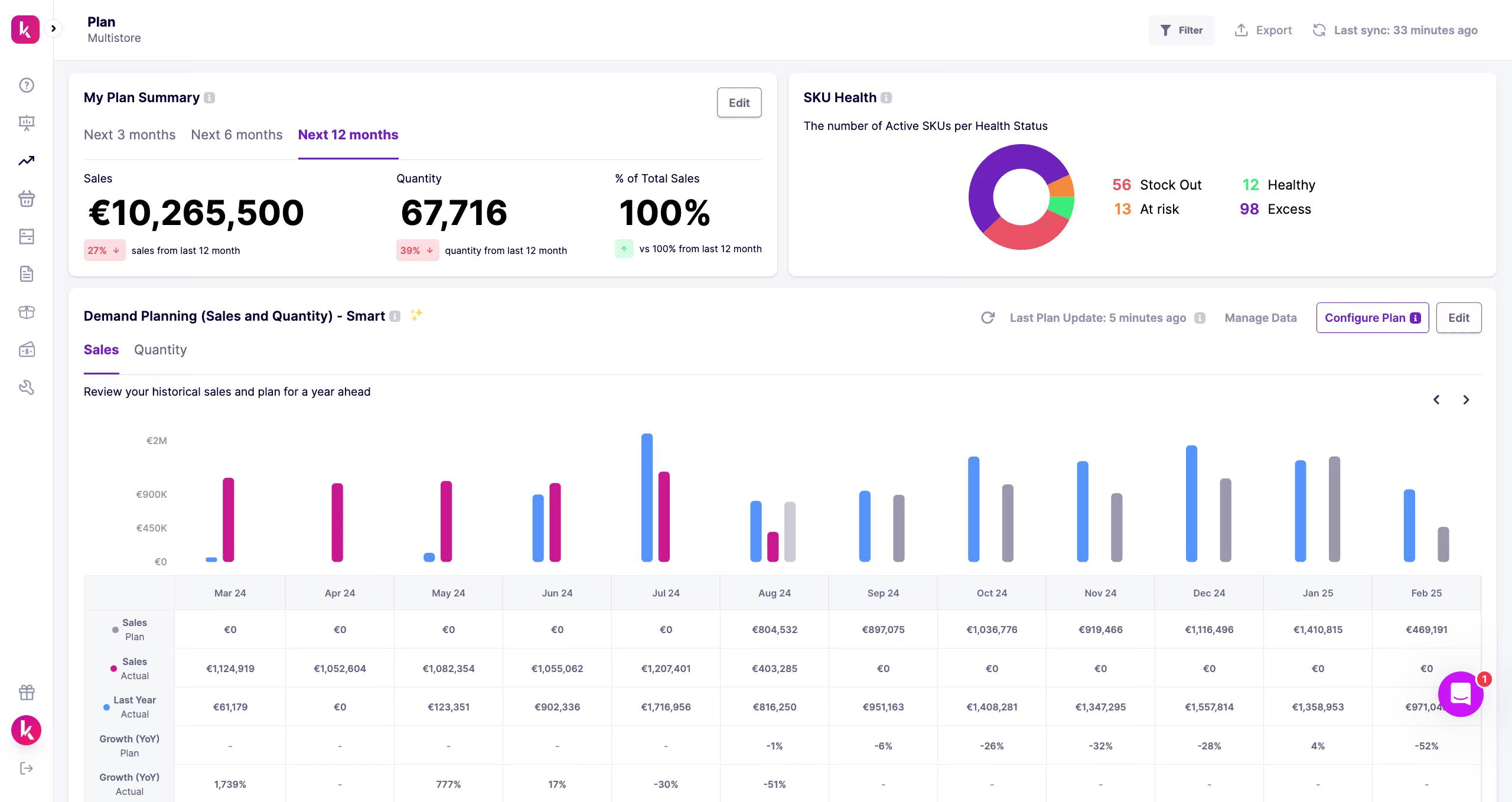The image size is (1512, 802).
Task: Open the document icon in sidebar
Action: (27, 274)
